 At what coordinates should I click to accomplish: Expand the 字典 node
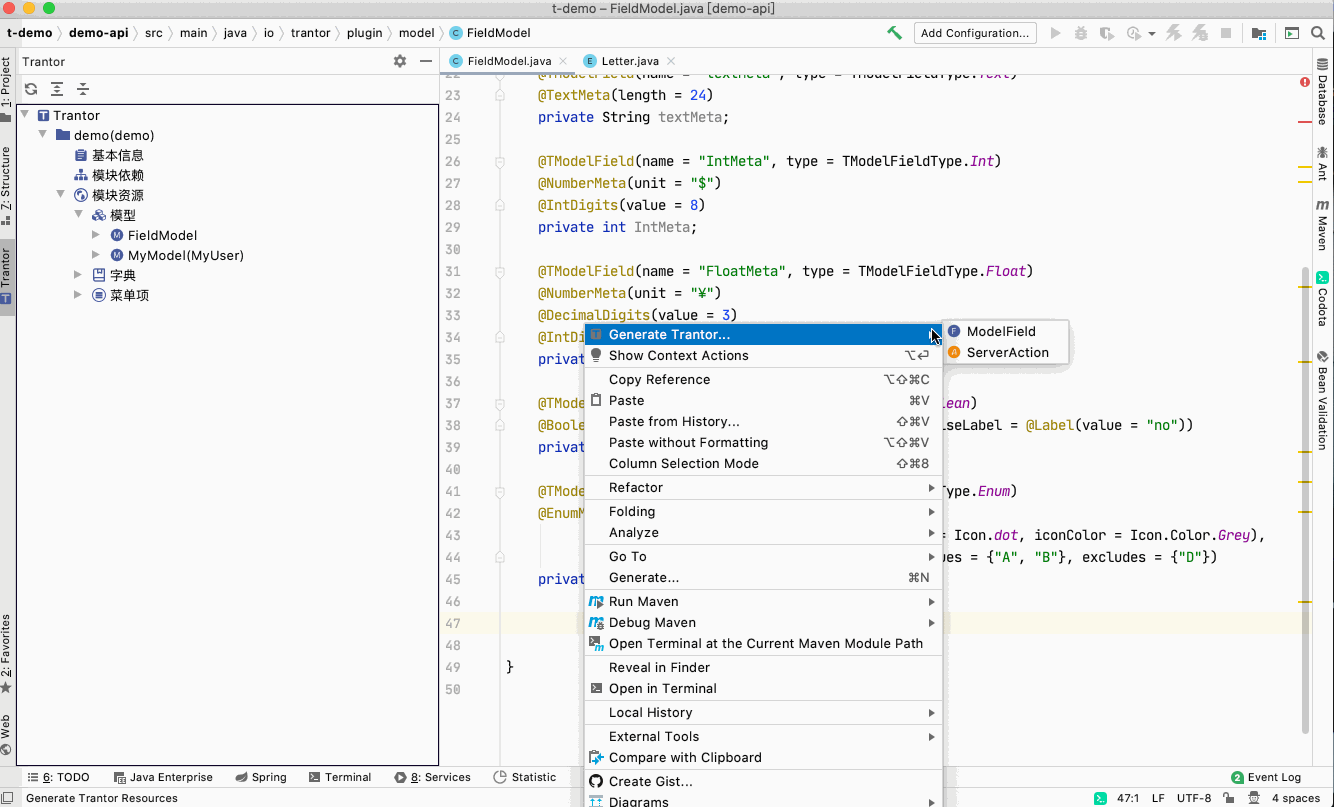coord(78,275)
